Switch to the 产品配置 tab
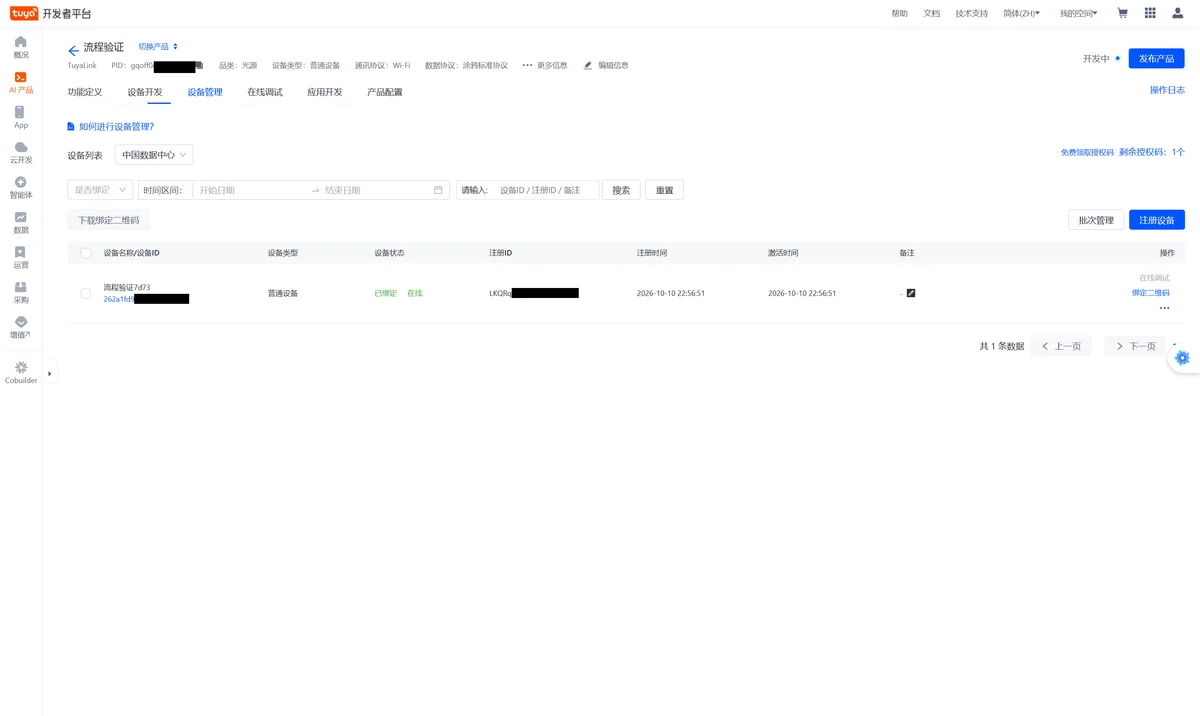 [385, 92]
